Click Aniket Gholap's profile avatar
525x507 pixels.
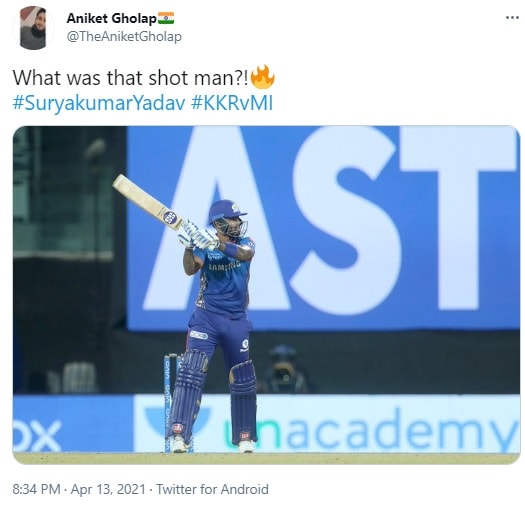(33, 28)
